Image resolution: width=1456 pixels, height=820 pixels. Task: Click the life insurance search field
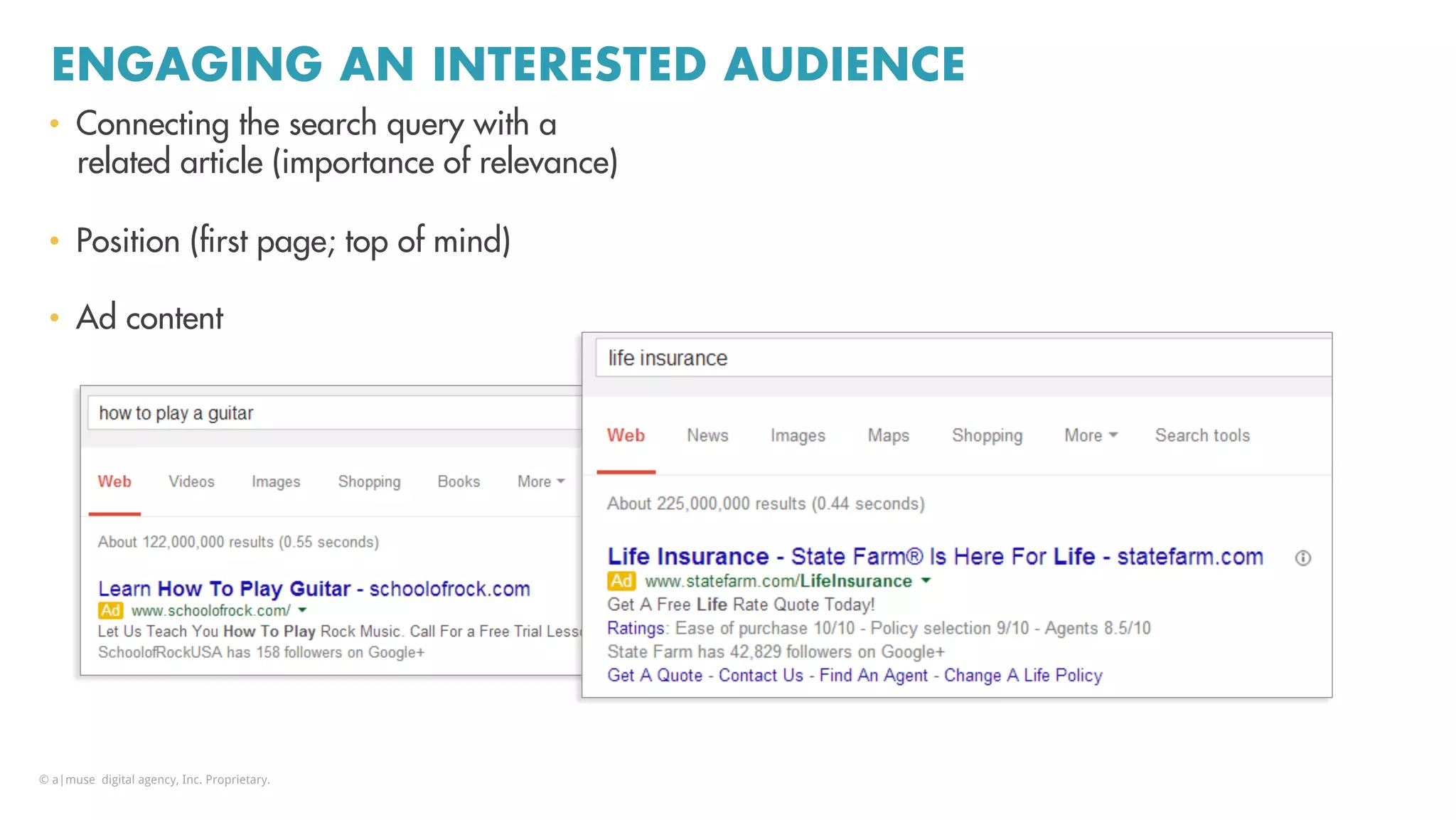[x=963, y=358]
